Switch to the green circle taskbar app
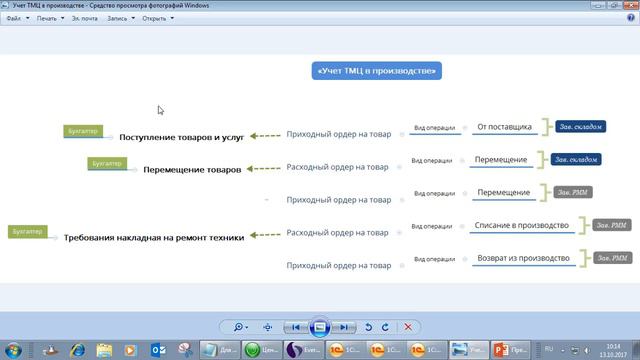The width and height of the screenshot is (640, 360). coord(262,350)
